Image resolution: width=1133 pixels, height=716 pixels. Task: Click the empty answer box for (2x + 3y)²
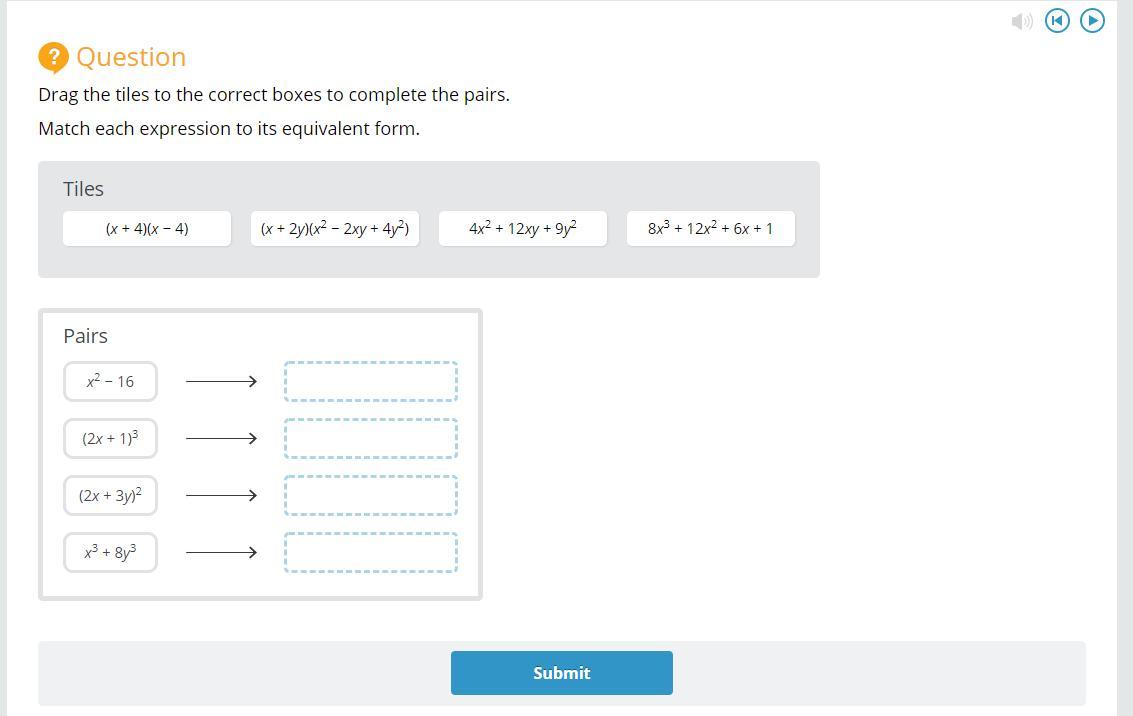pos(371,495)
